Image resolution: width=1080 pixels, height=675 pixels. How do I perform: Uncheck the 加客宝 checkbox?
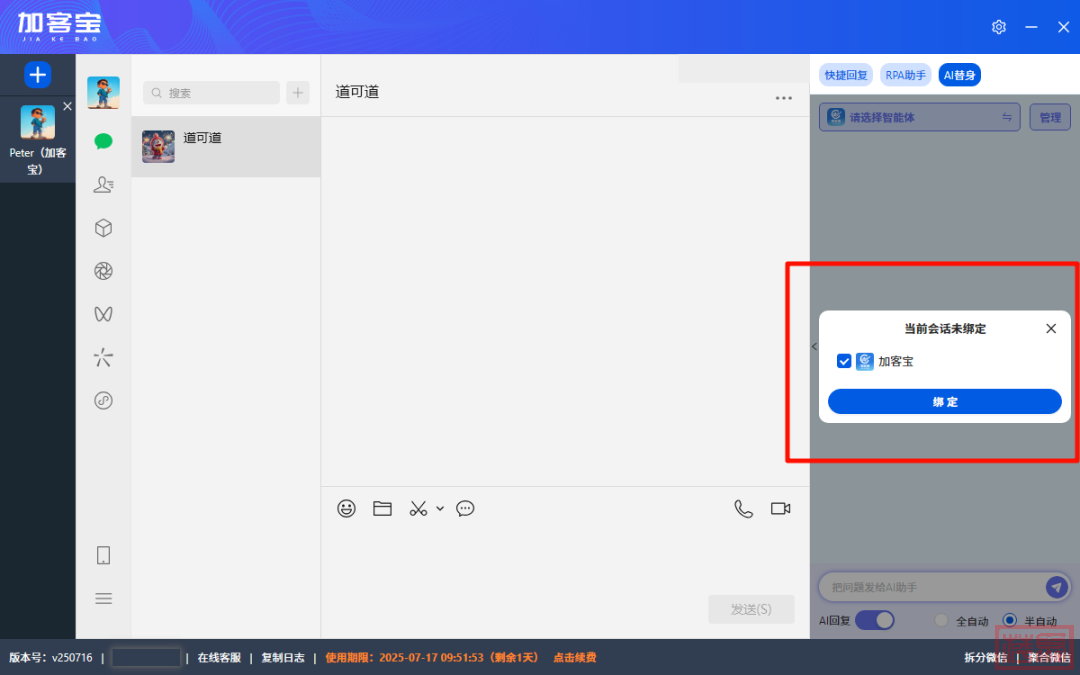[x=844, y=361]
